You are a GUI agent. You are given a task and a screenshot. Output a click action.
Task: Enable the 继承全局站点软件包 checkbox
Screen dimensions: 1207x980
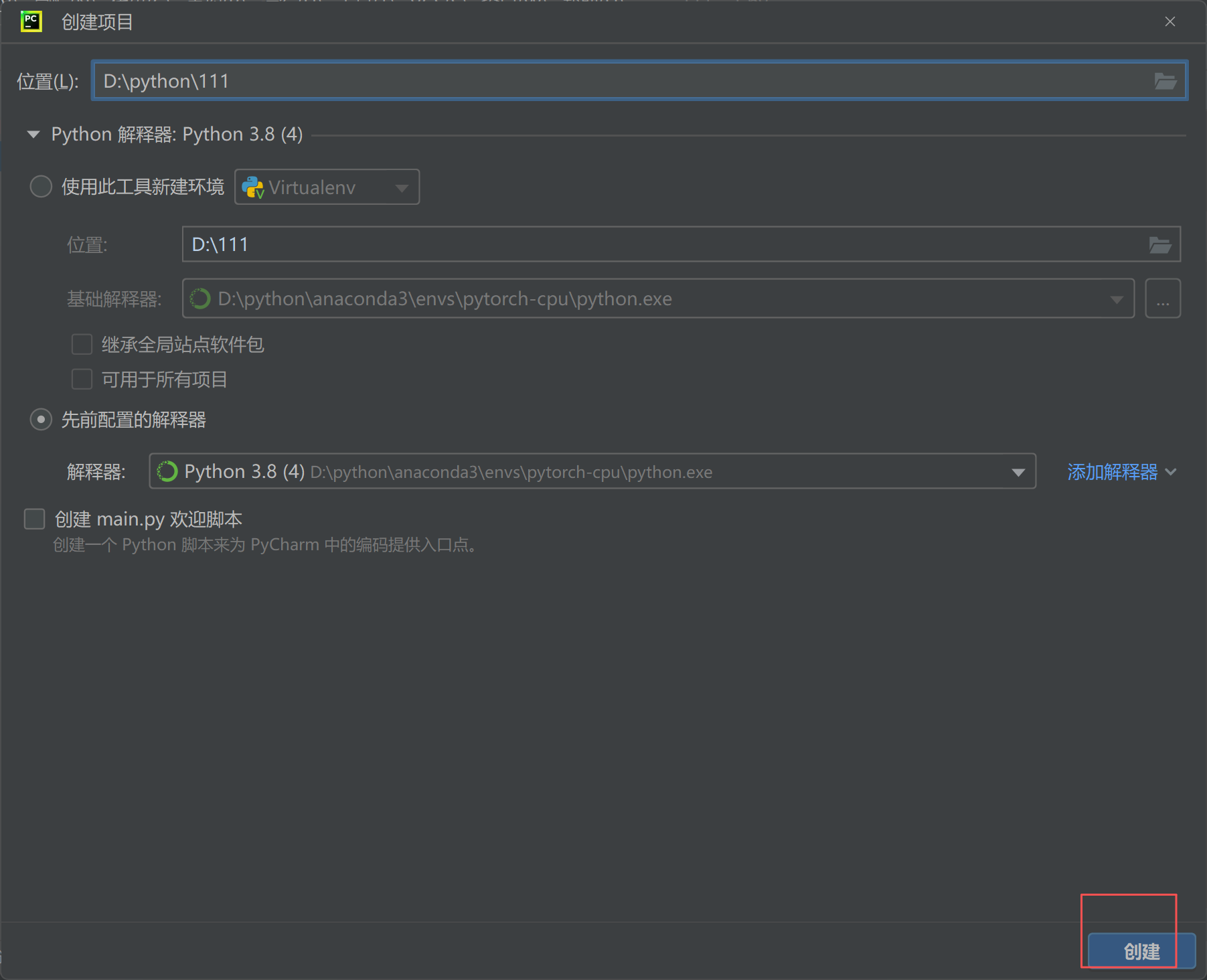pos(82,344)
